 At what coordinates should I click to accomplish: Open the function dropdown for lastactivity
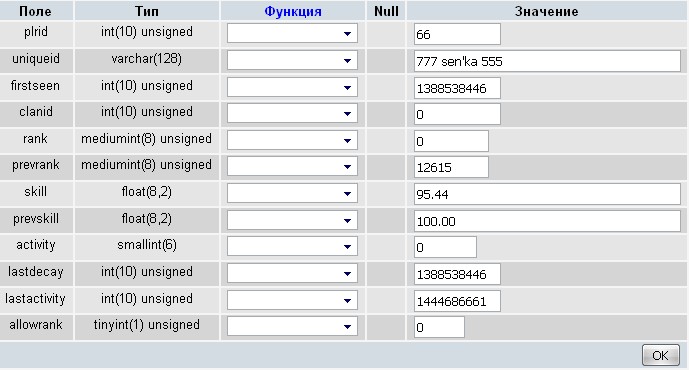pos(292,301)
